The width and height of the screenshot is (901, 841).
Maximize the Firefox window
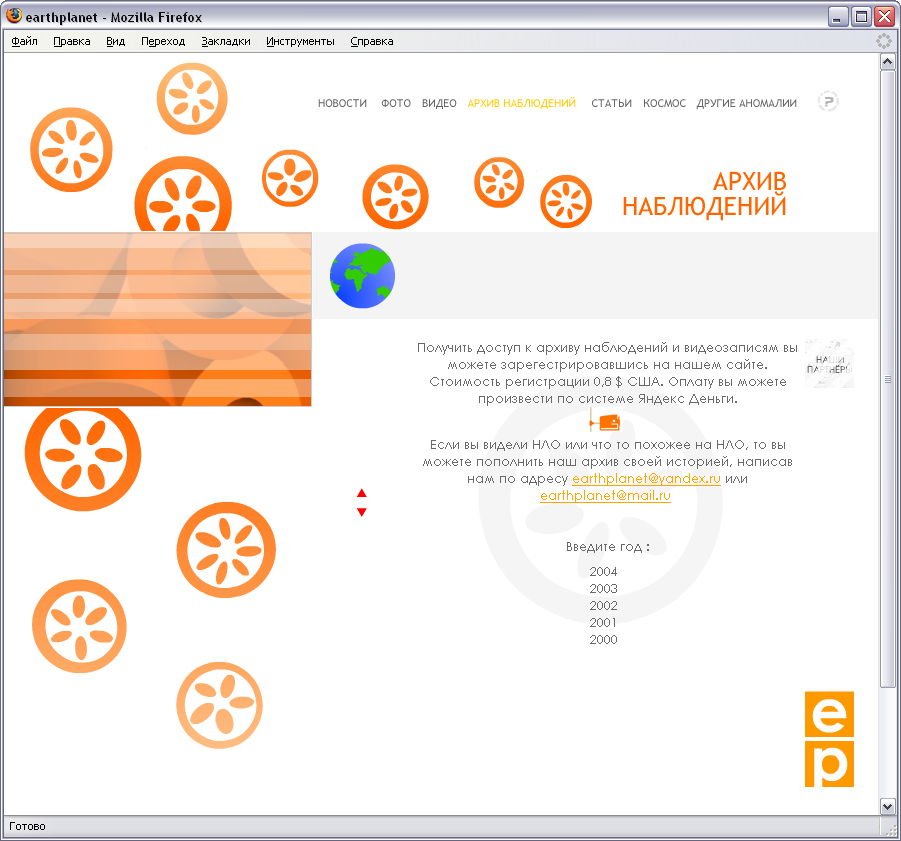click(x=862, y=17)
